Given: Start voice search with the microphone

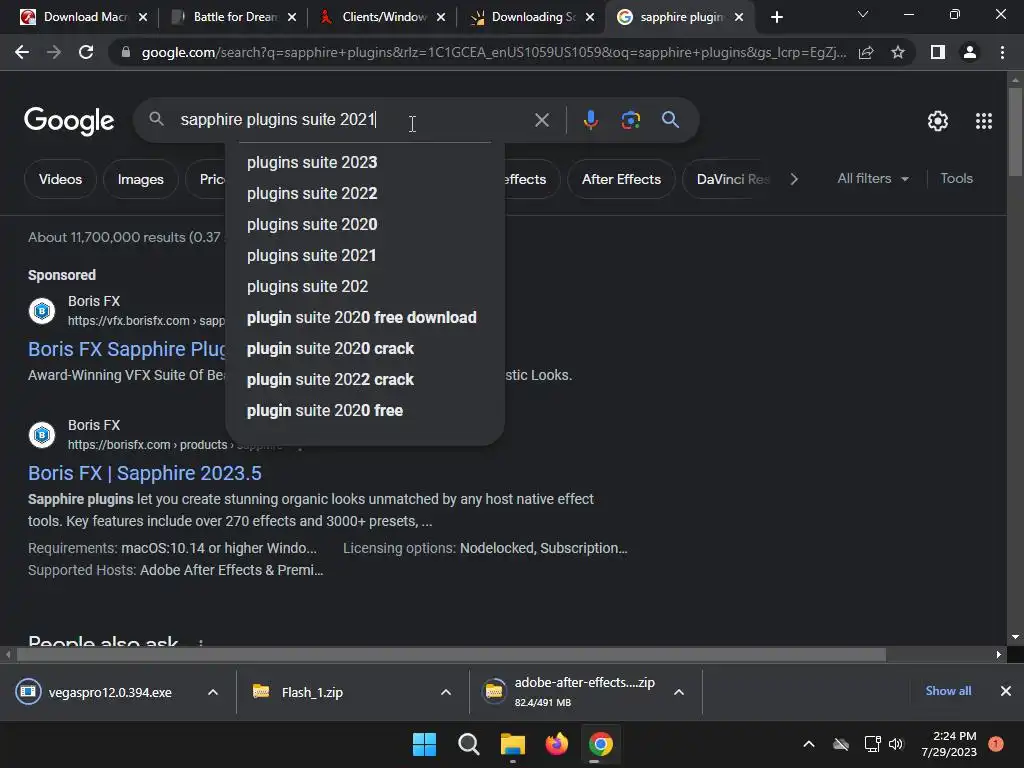Looking at the screenshot, I should [590, 120].
